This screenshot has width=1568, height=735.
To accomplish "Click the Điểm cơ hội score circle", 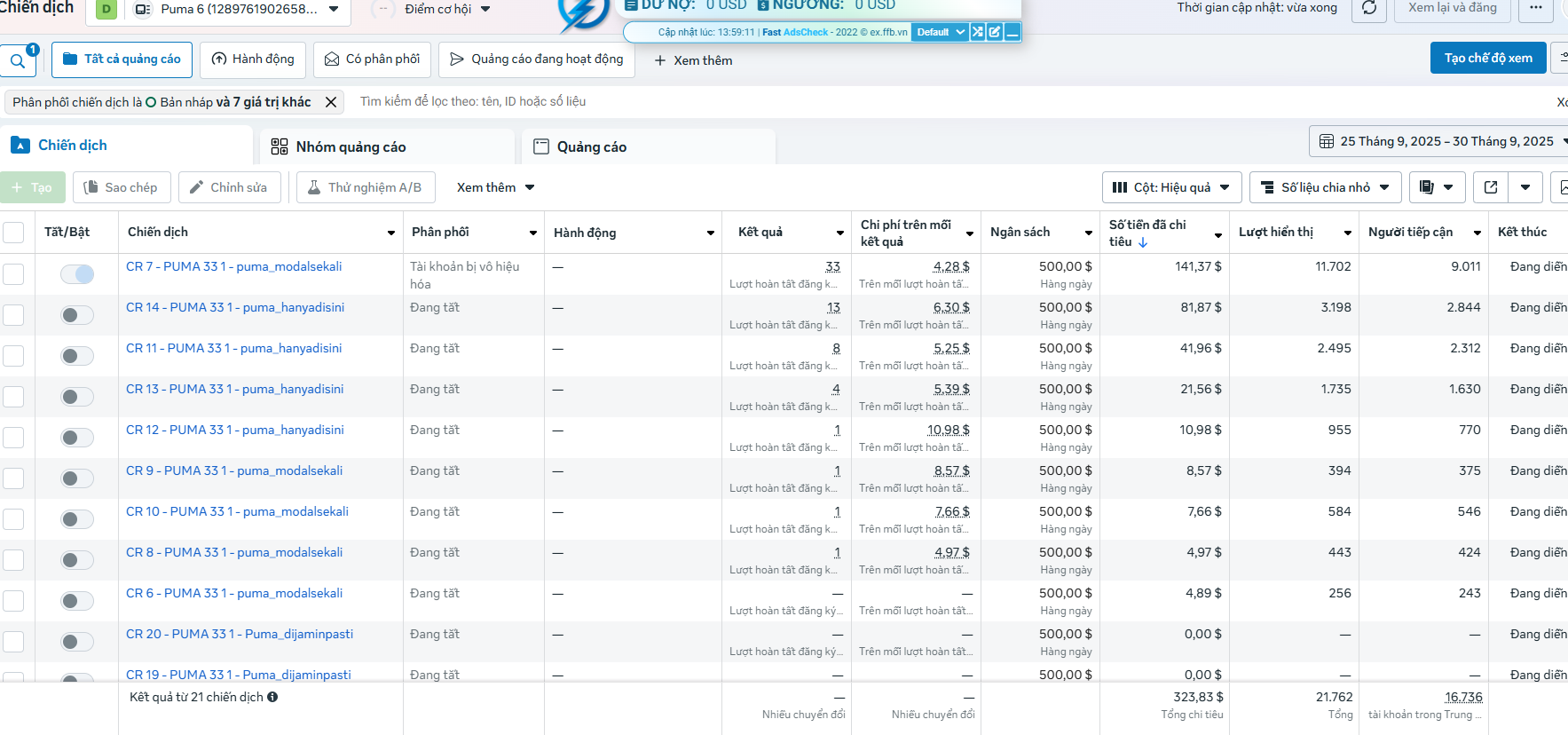I will 382,9.
